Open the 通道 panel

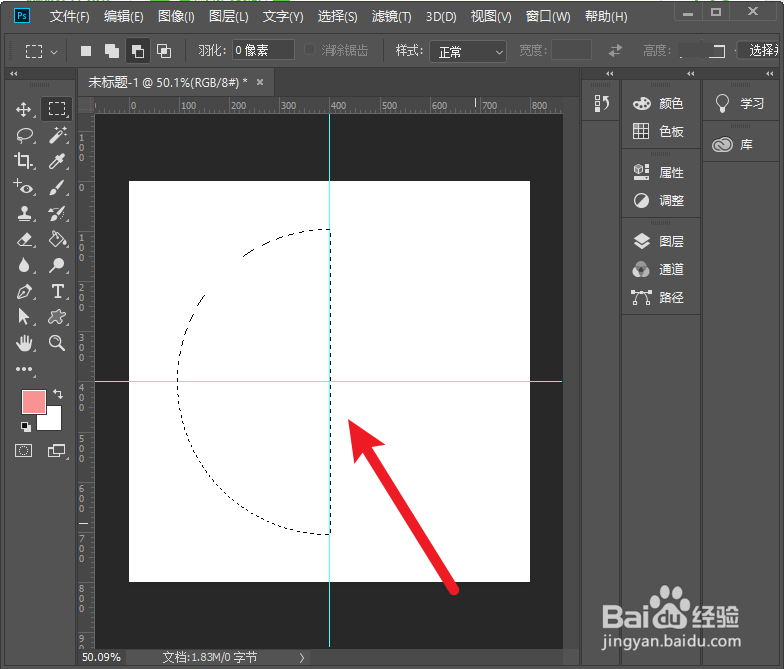tap(658, 270)
